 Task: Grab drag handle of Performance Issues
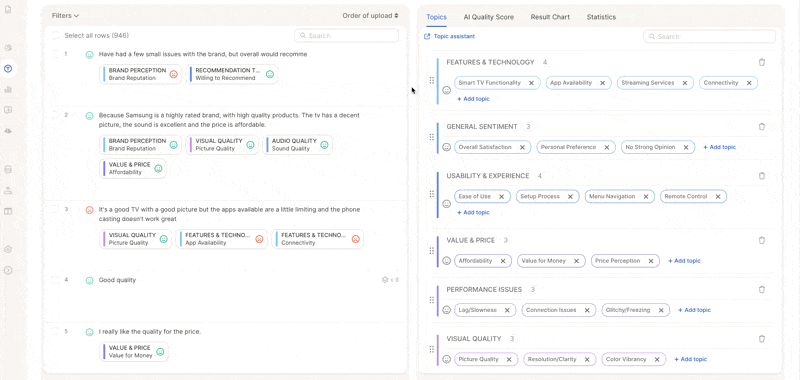tap(432, 300)
